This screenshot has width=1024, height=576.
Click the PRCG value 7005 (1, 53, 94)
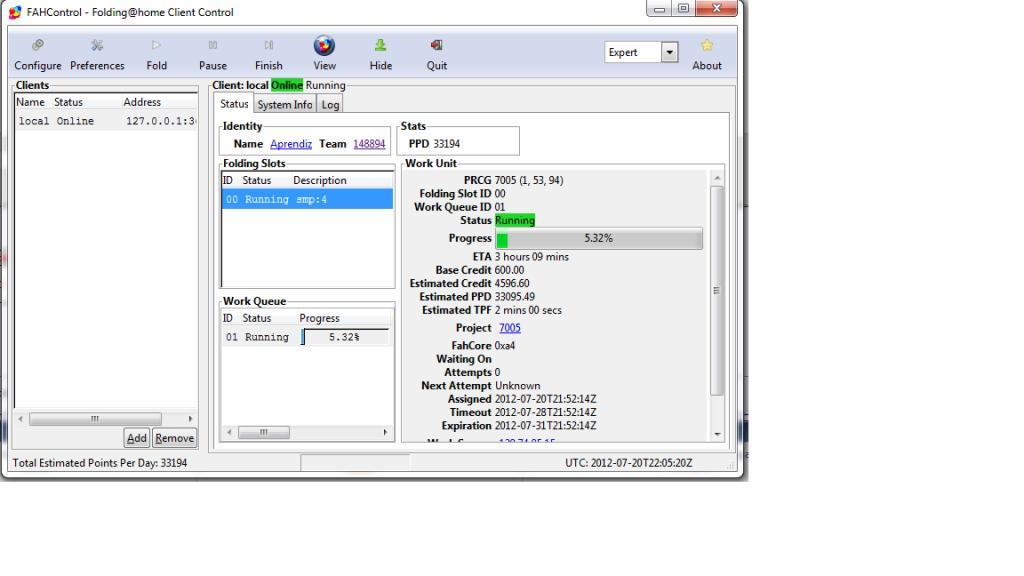pos(529,180)
